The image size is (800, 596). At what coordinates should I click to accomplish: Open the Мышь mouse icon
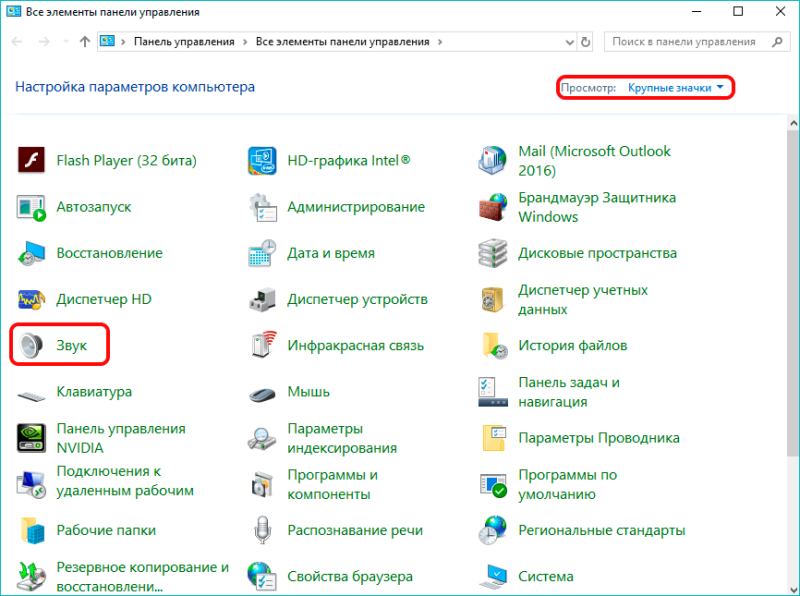click(x=262, y=394)
